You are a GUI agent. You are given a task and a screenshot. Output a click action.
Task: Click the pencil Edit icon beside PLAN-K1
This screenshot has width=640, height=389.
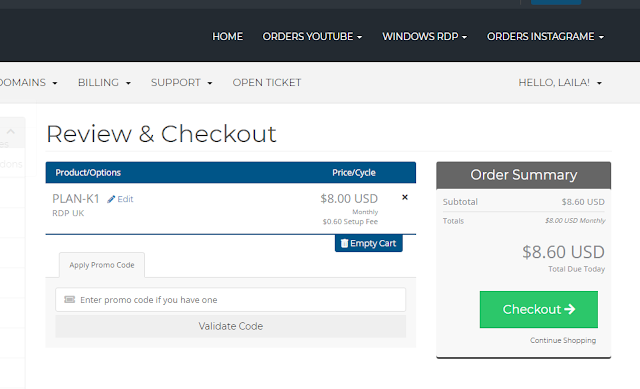coord(111,199)
